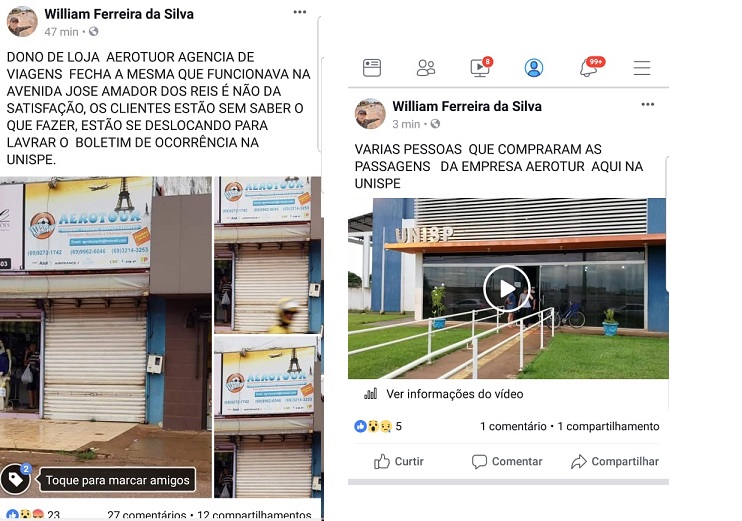Open the Friends icon in navigation bar
Image resolution: width=742 pixels, height=521 pixels.
coord(425,68)
